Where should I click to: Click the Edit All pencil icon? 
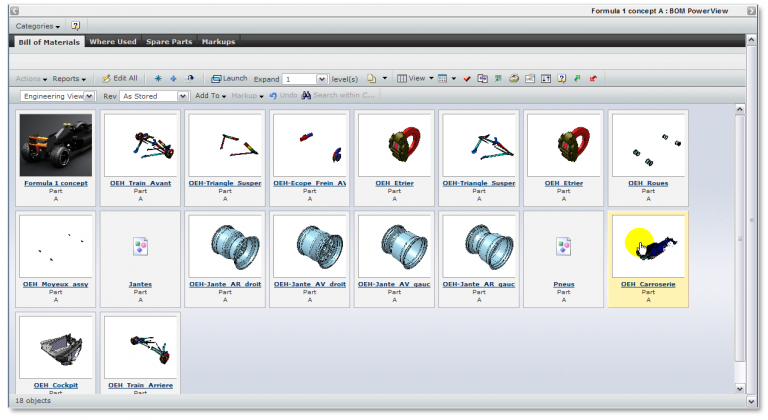click(x=107, y=78)
